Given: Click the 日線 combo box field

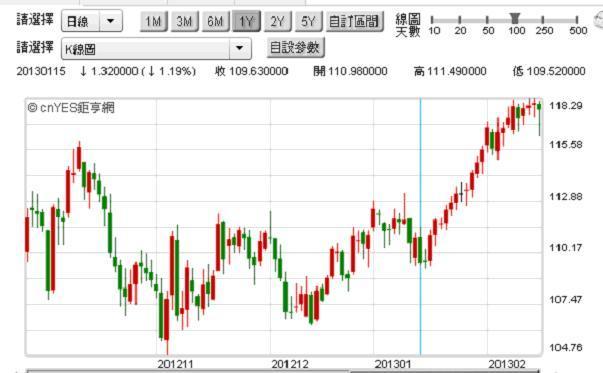Looking at the screenshot, I should pyautogui.click(x=92, y=21).
